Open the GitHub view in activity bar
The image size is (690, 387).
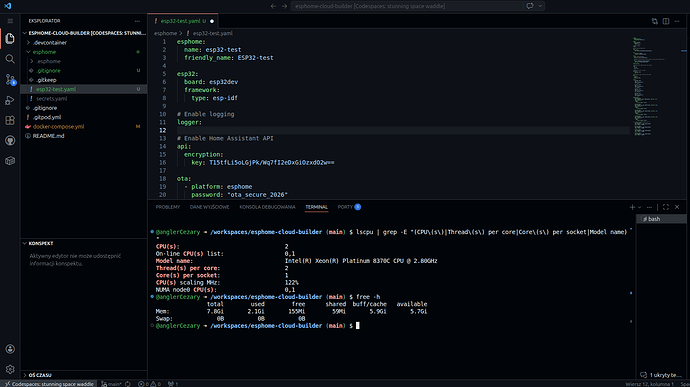[10, 140]
